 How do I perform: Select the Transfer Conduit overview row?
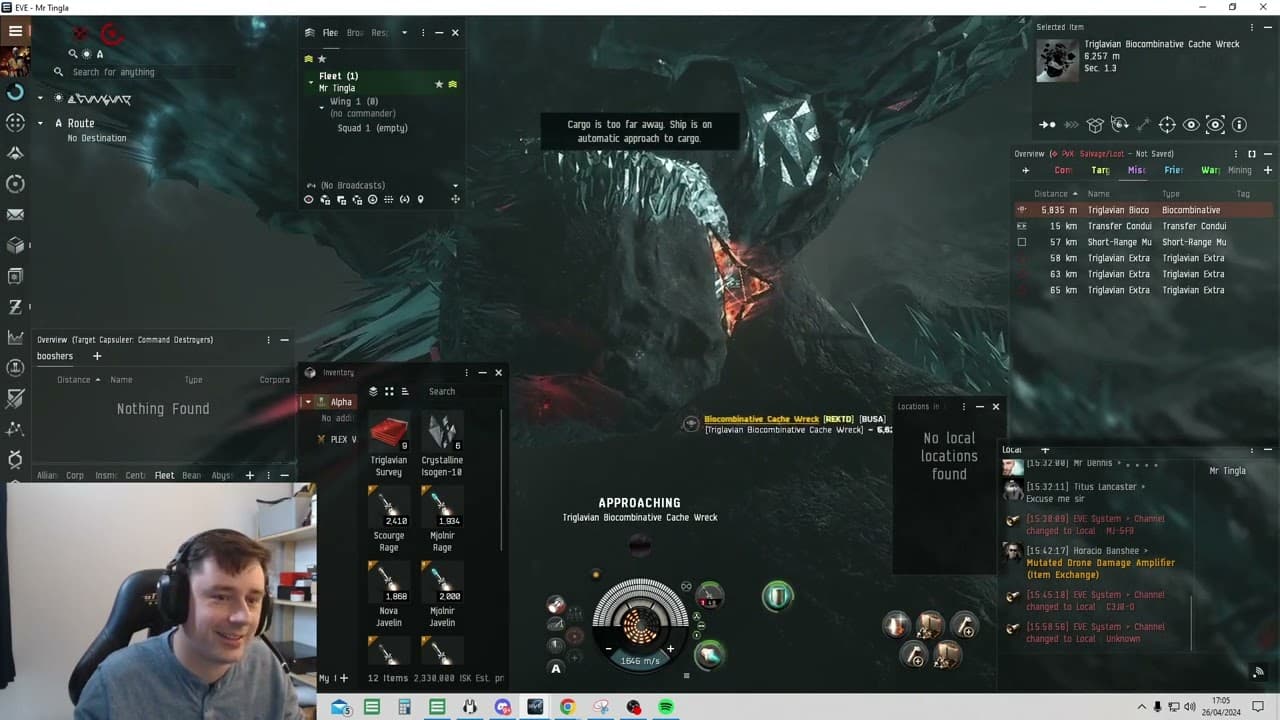coord(1144,226)
